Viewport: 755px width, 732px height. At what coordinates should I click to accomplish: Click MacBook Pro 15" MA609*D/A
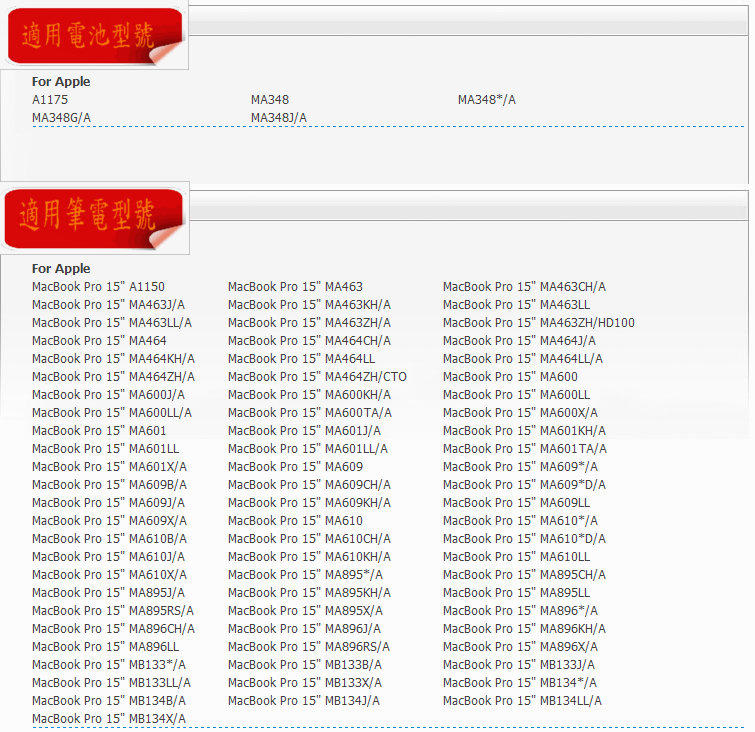coord(524,484)
